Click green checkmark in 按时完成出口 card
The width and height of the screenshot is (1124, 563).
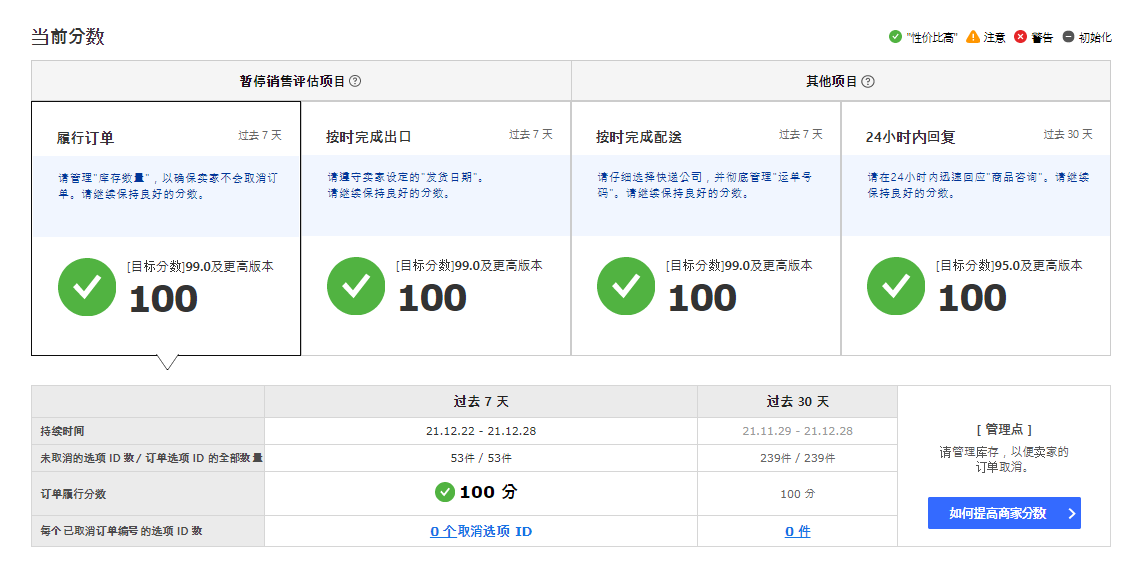(356, 286)
